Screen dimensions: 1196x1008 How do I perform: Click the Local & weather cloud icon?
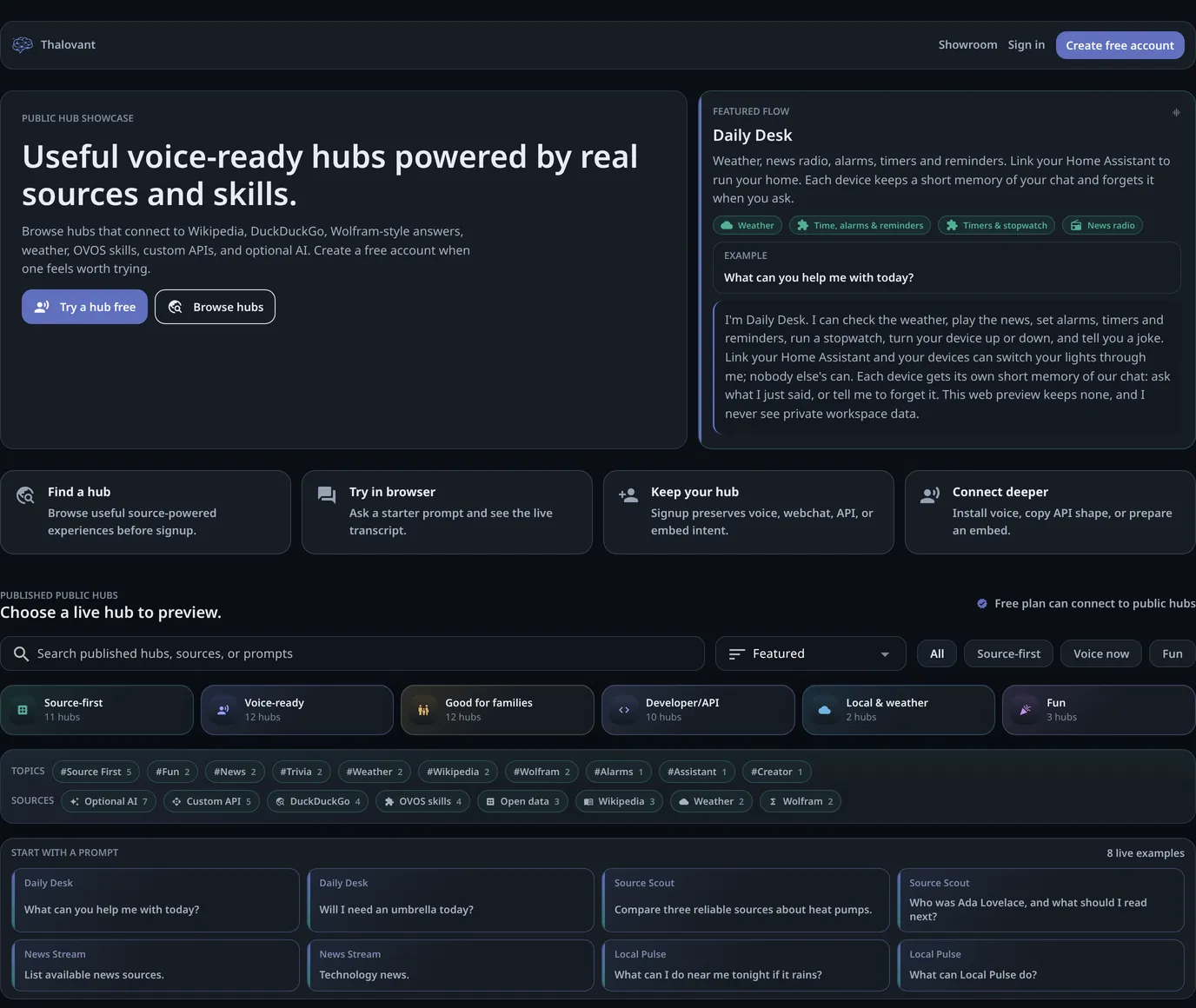[824, 710]
